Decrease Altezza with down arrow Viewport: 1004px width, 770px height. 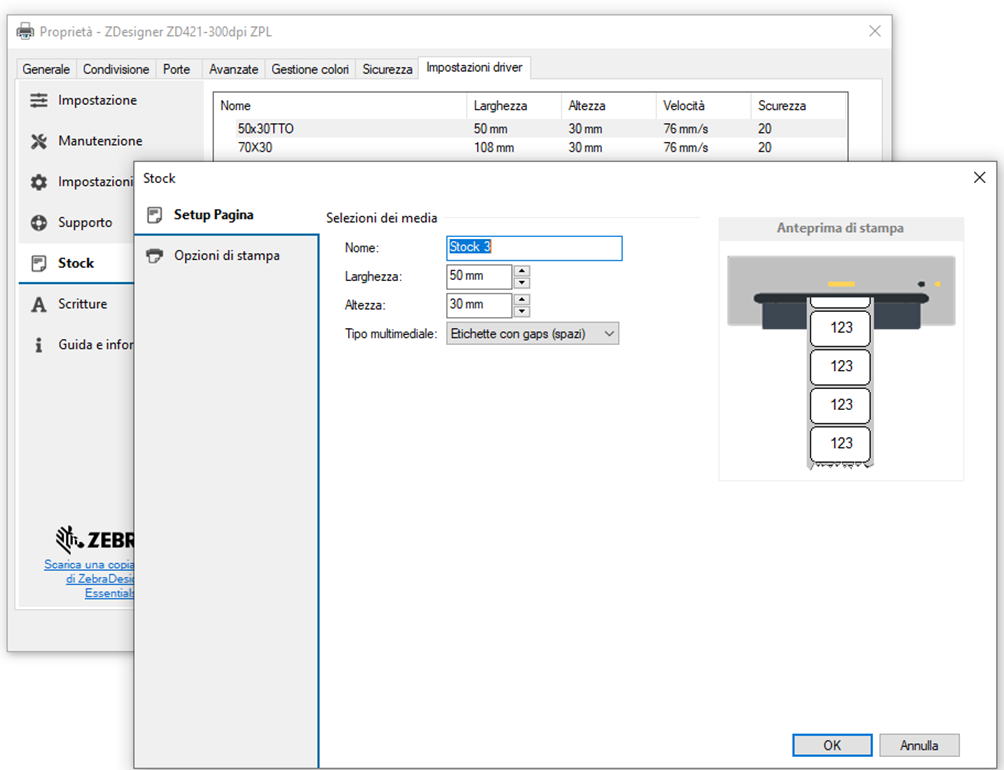point(521,311)
